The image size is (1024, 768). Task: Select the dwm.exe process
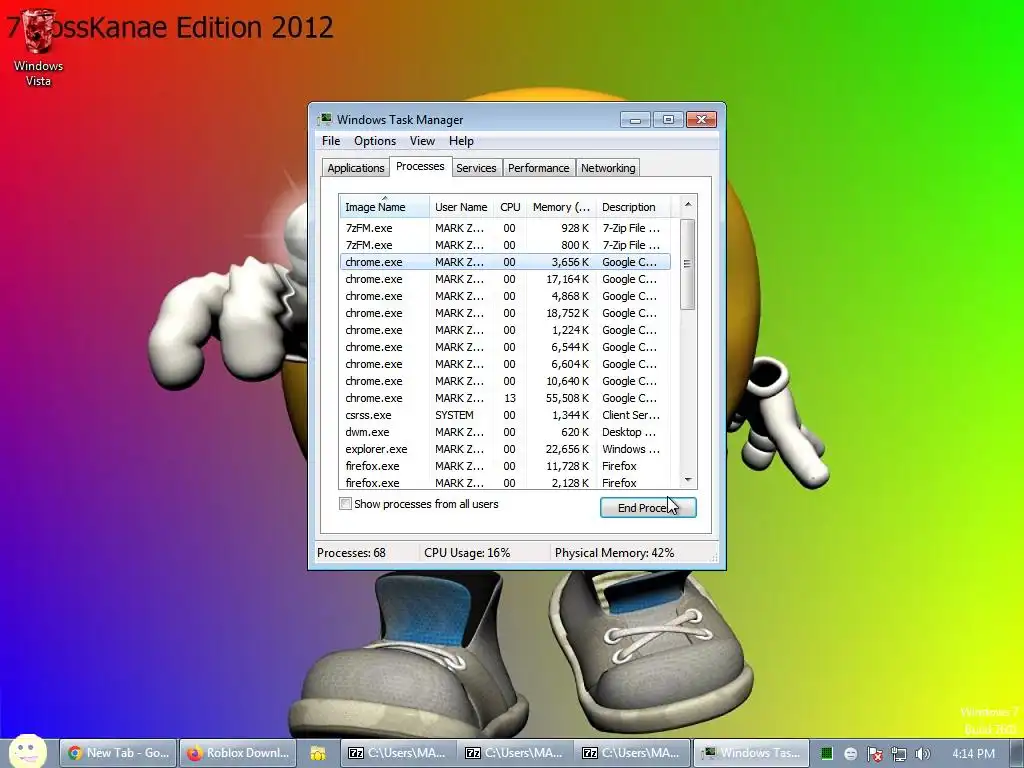(x=505, y=432)
